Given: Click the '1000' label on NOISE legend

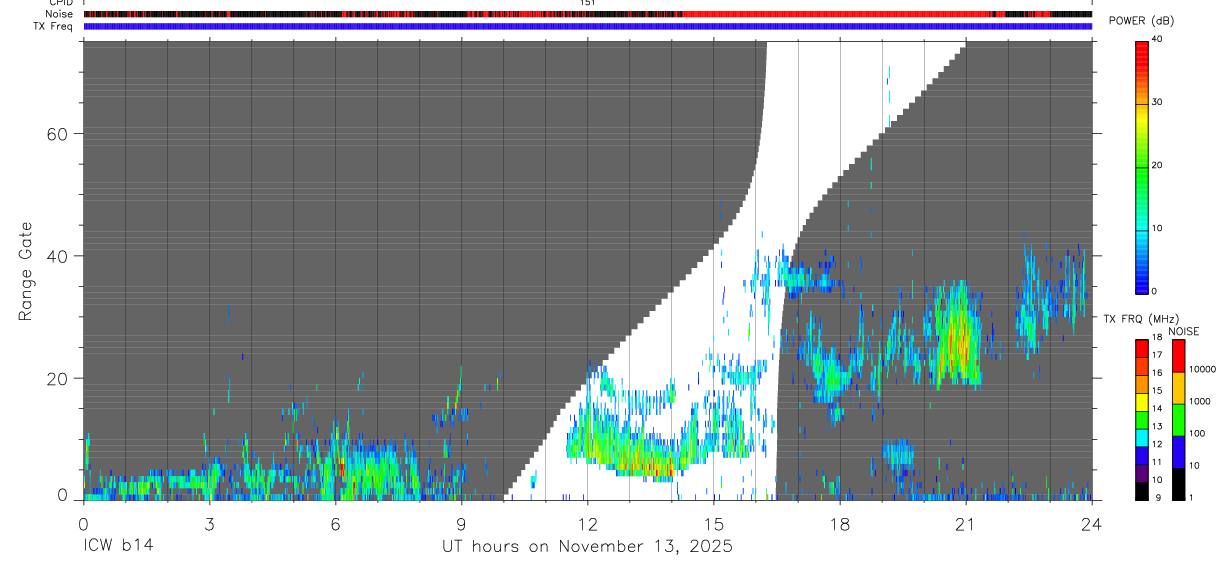Looking at the screenshot, I should coord(1200,401).
